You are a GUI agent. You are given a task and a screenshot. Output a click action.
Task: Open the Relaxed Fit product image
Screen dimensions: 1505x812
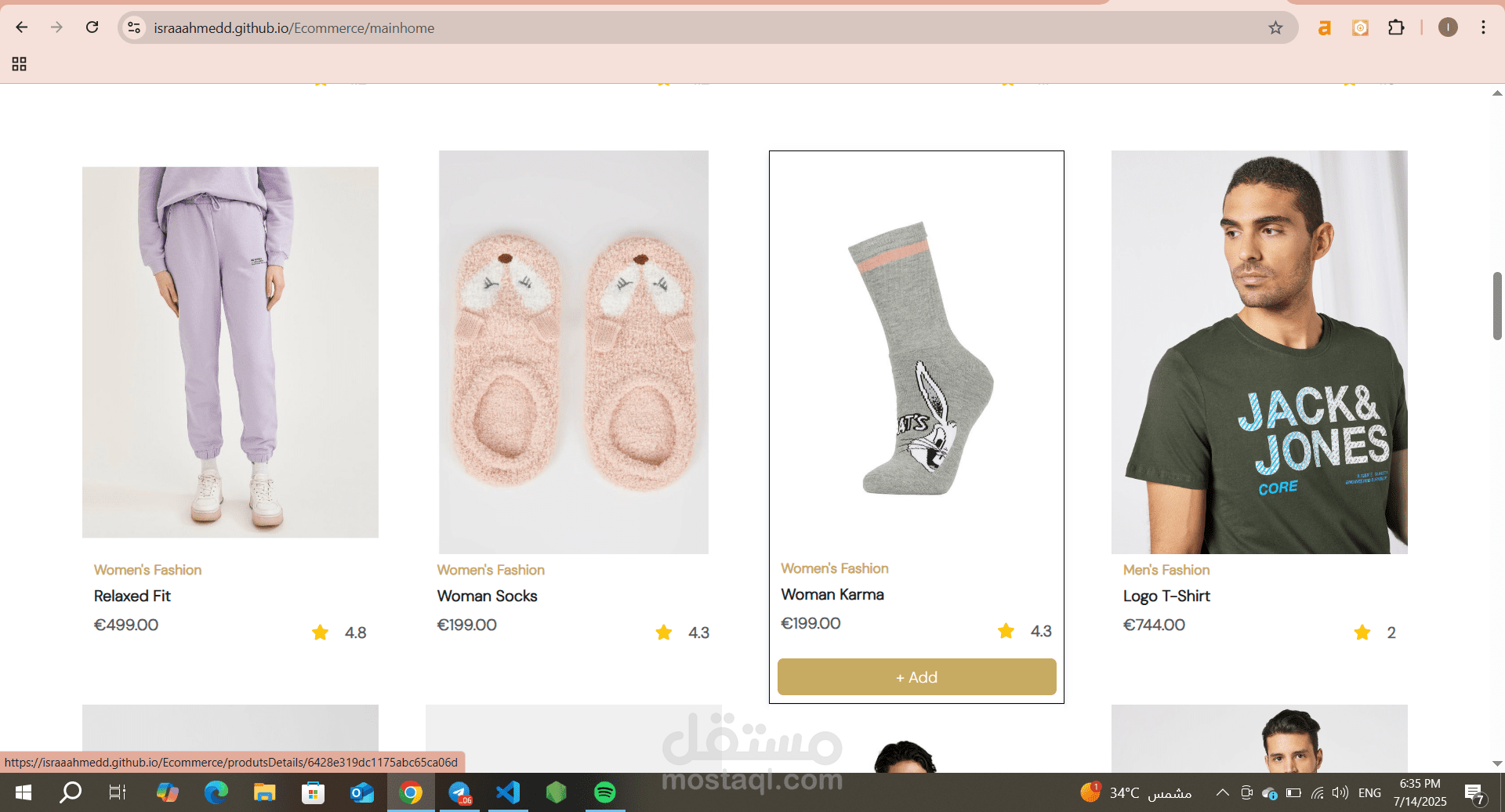point(230,352)
